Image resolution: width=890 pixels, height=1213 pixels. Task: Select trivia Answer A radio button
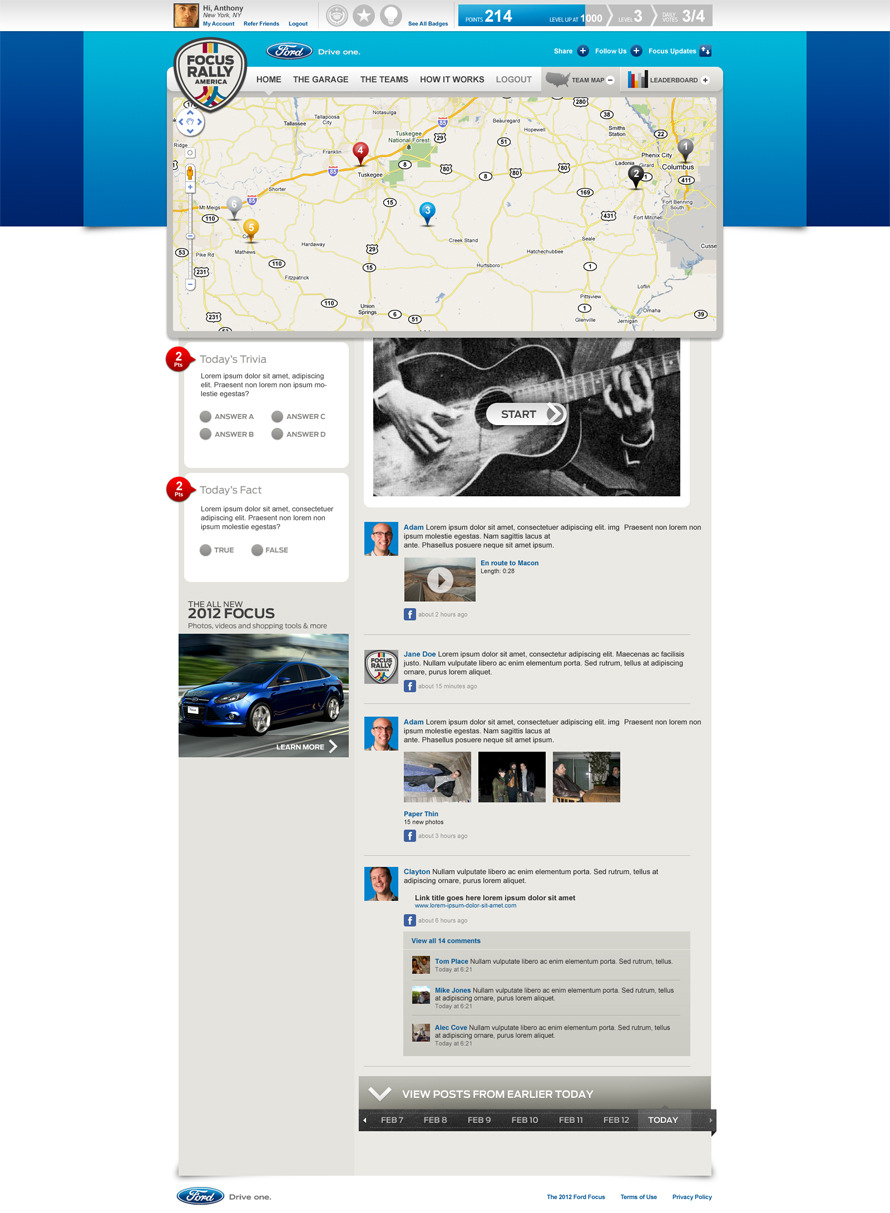205,417
